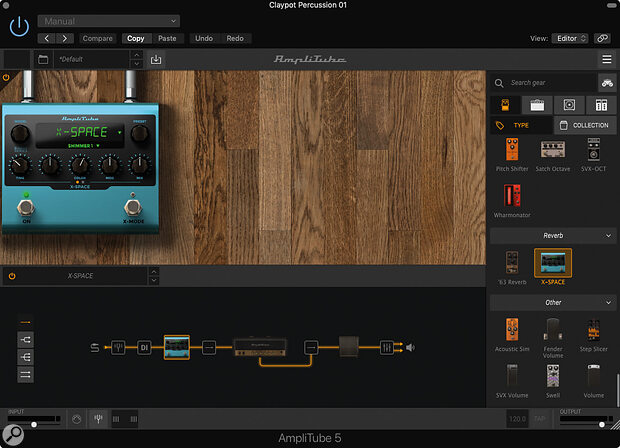Screen dimensions: 620x448
Task: Toggle the X-SPACE pedal ON footswitch
Action: (26, 207)
